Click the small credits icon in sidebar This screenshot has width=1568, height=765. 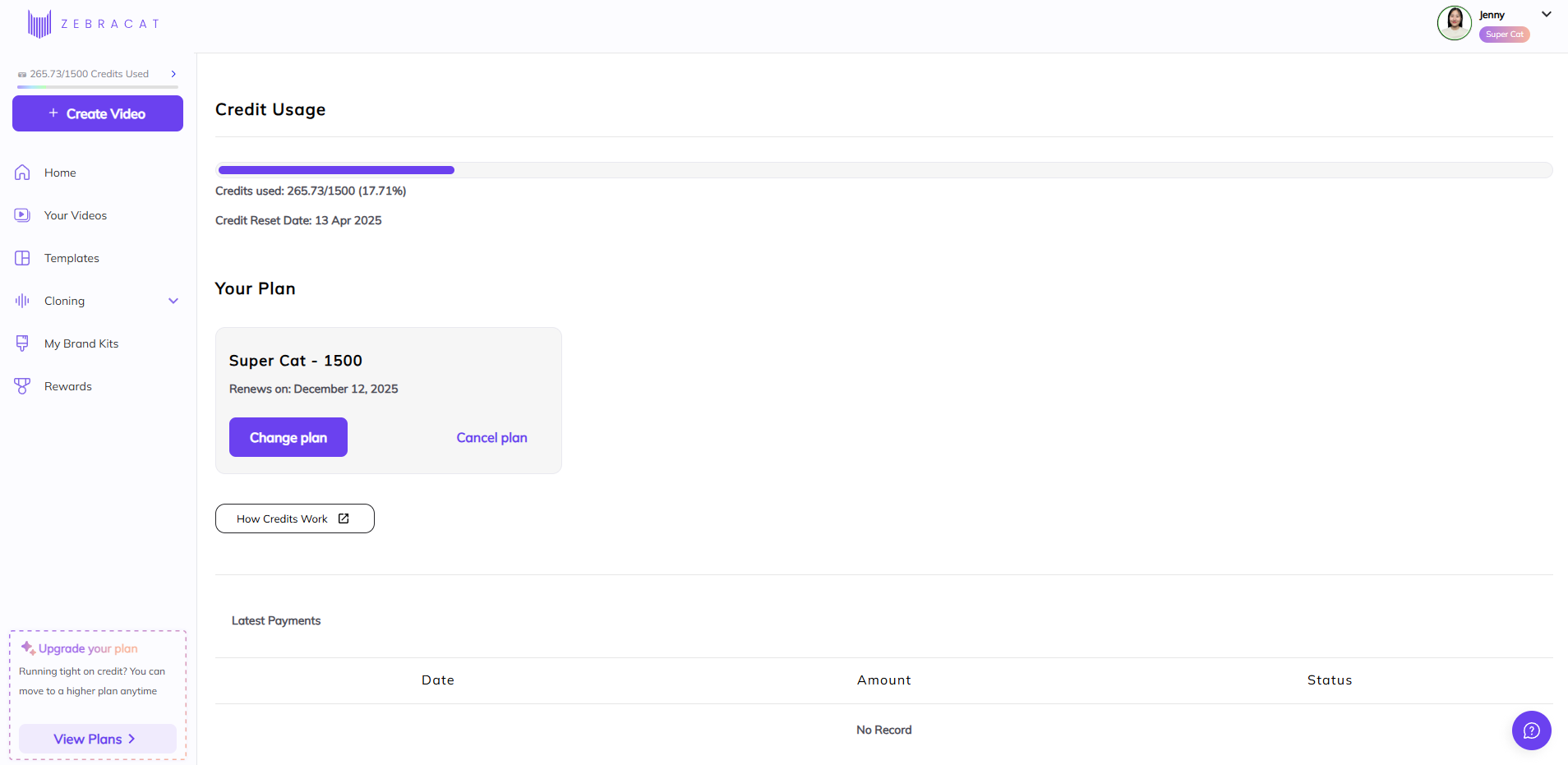22,74
